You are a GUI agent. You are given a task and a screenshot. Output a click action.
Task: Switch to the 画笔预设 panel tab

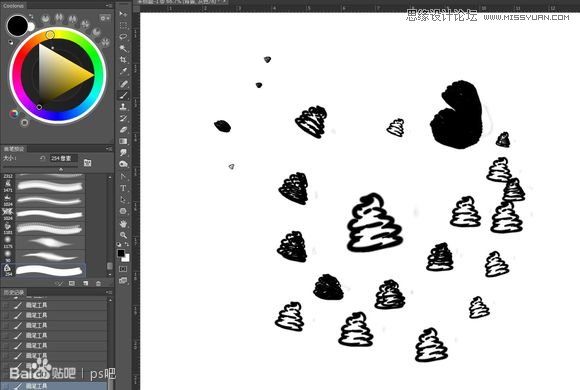tap(14, 148)
